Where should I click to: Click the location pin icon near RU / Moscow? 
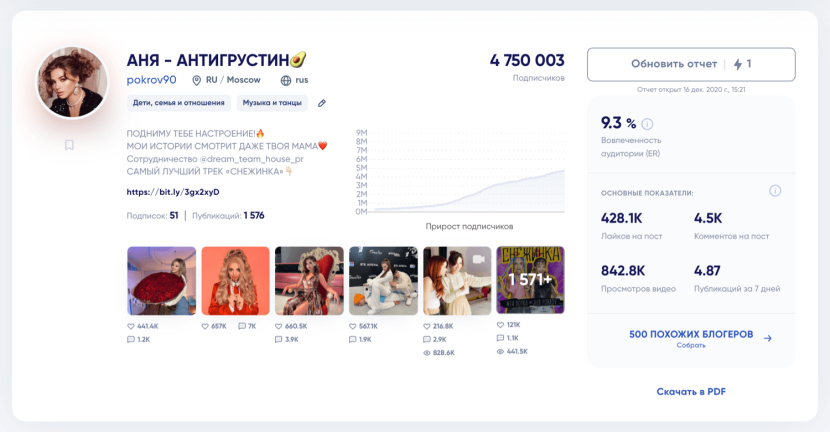pos(197,80)
